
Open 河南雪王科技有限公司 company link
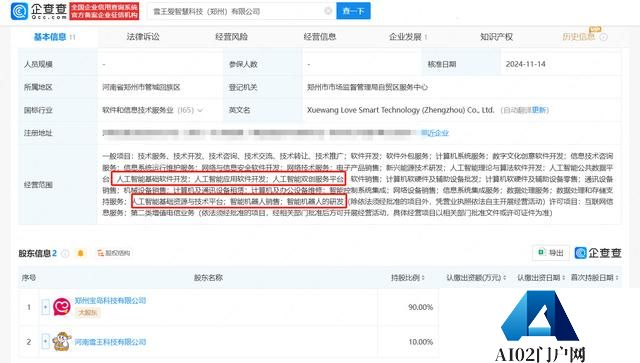pyautogui.click(x=110, y=342)
